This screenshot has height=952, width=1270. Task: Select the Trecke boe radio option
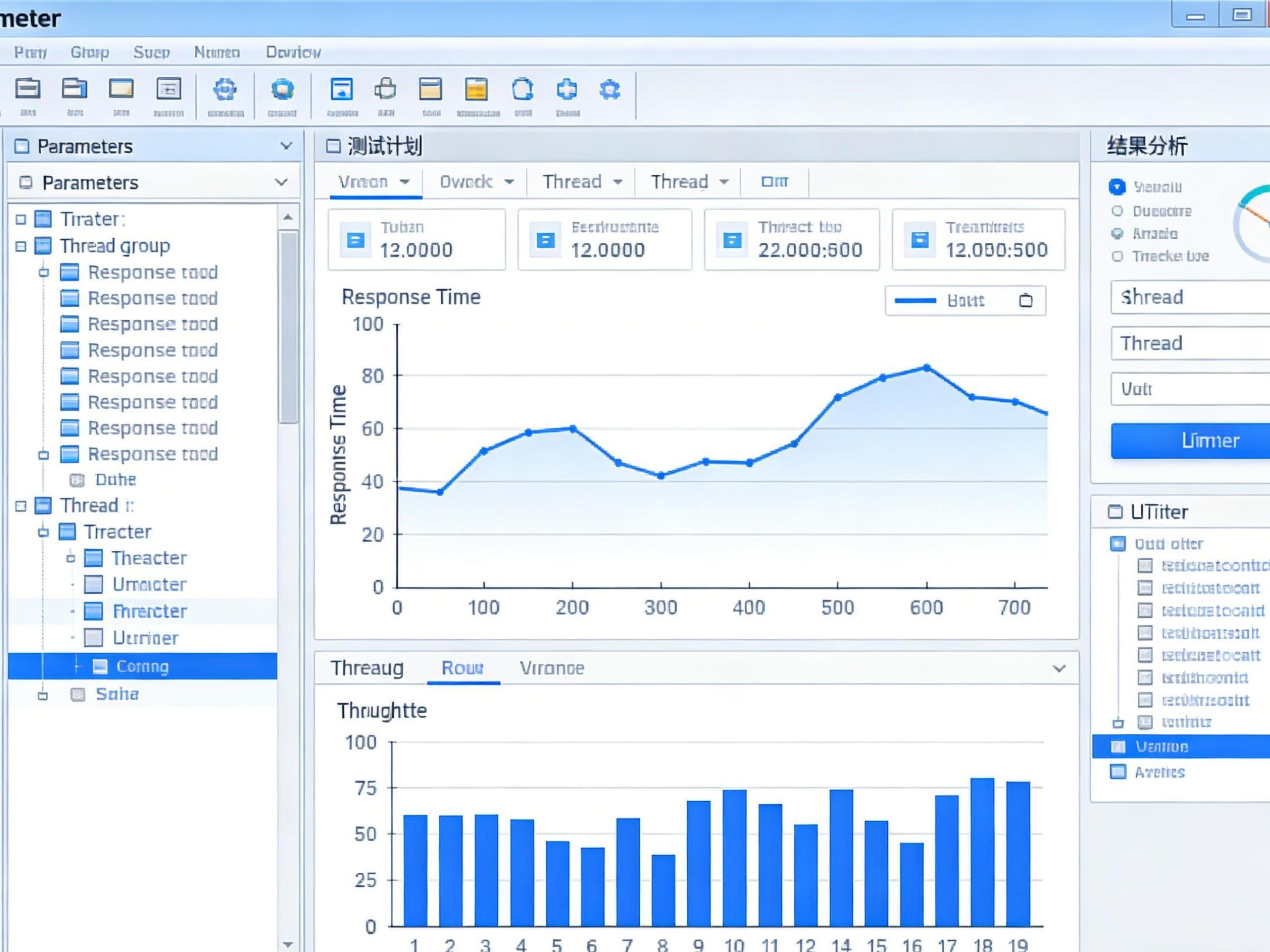(x=1117, y=256)
